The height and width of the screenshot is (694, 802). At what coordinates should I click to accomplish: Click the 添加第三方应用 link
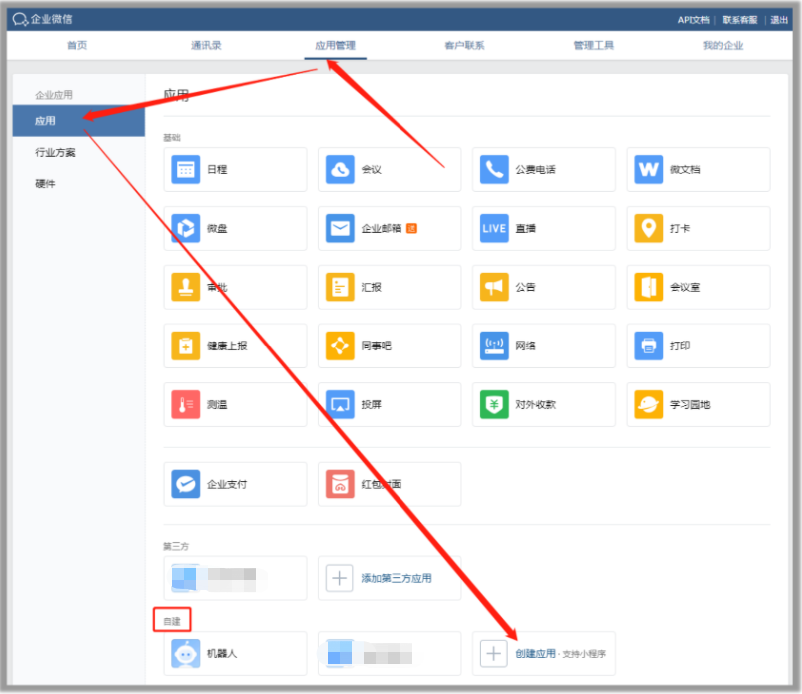(396, 578)
